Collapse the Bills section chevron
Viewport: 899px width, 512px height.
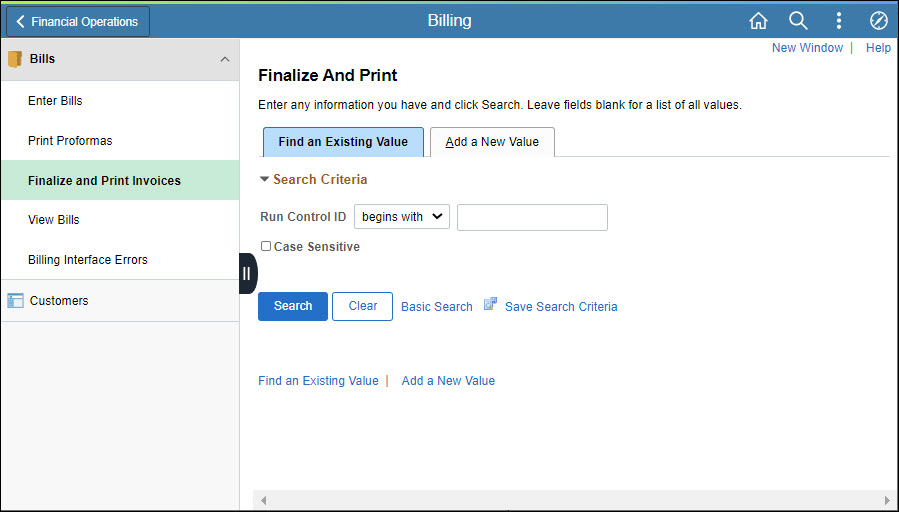[224, 60]
